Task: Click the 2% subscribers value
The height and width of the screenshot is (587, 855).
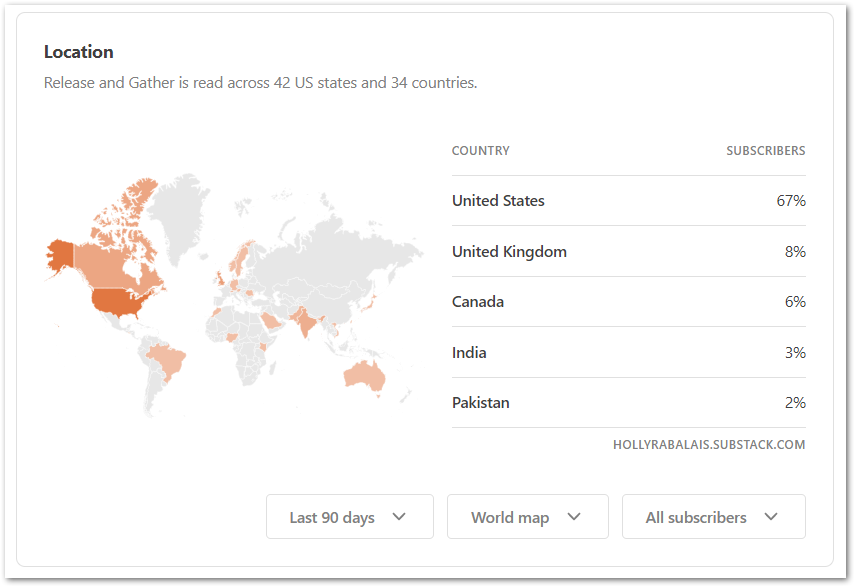Action: pos(795,403)
